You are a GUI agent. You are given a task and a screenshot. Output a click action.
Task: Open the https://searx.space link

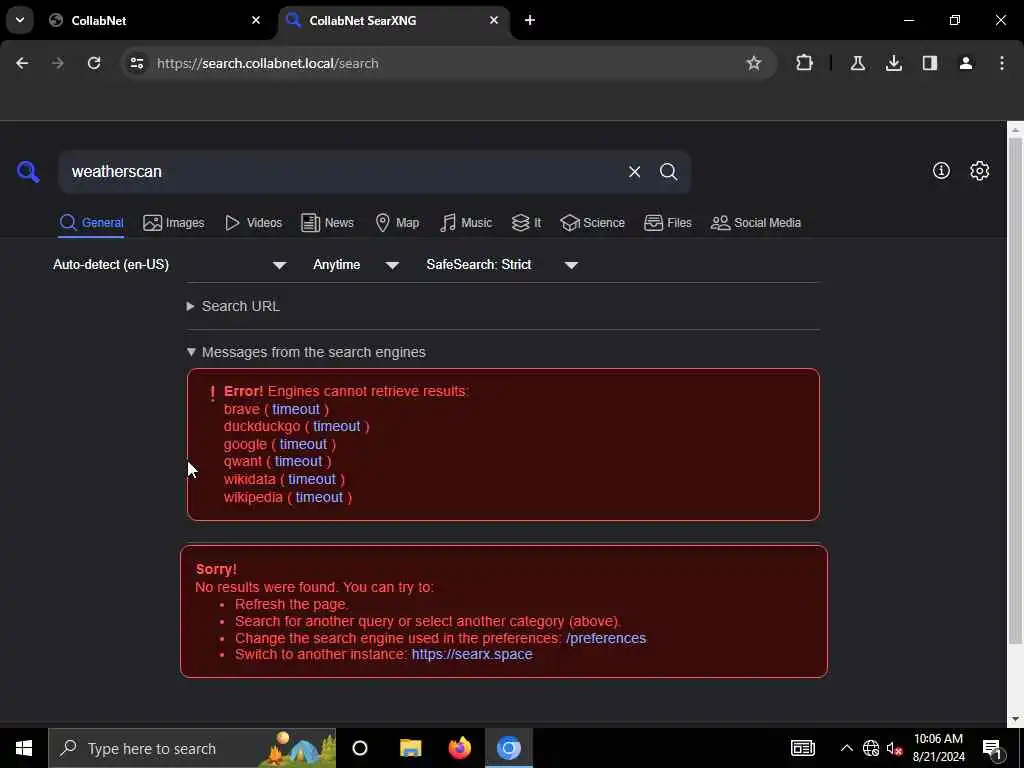[472, 654]
